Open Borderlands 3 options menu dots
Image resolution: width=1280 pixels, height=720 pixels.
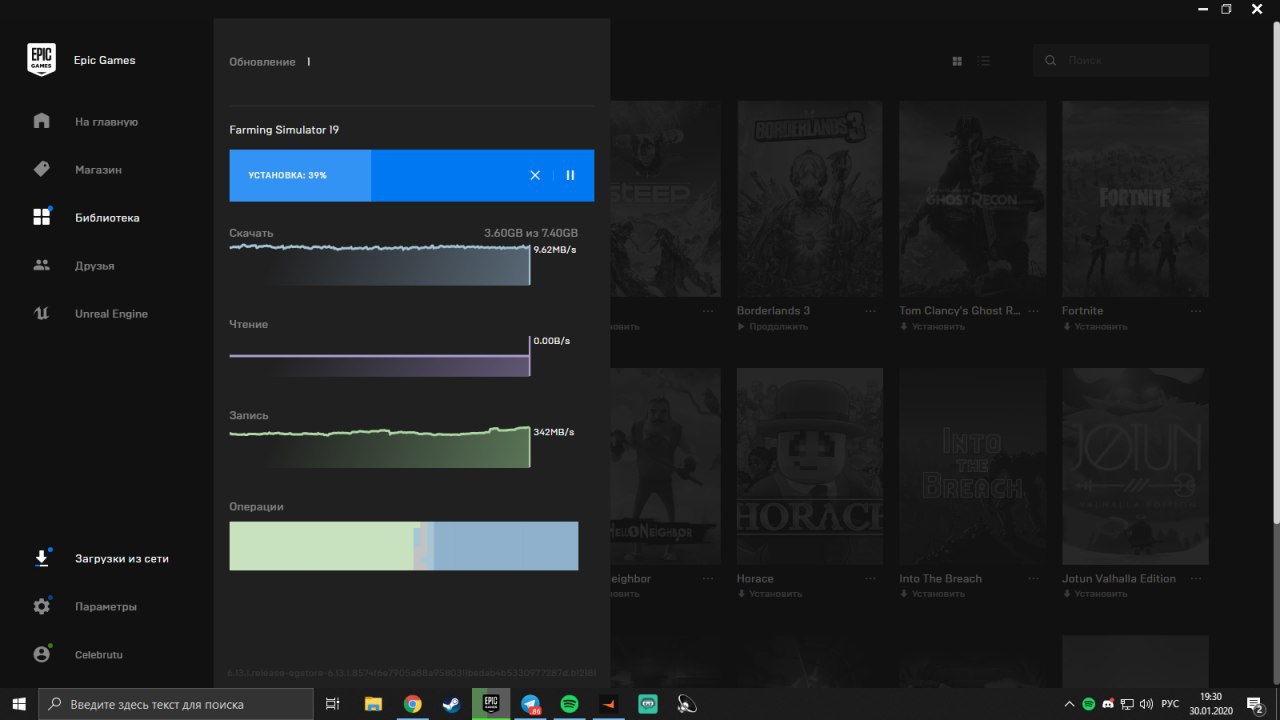pyautogui.click(x=871, y=311)
